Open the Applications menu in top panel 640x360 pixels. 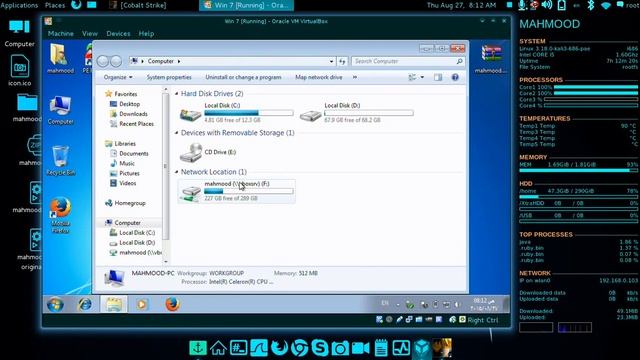click(x=19, y=5)
